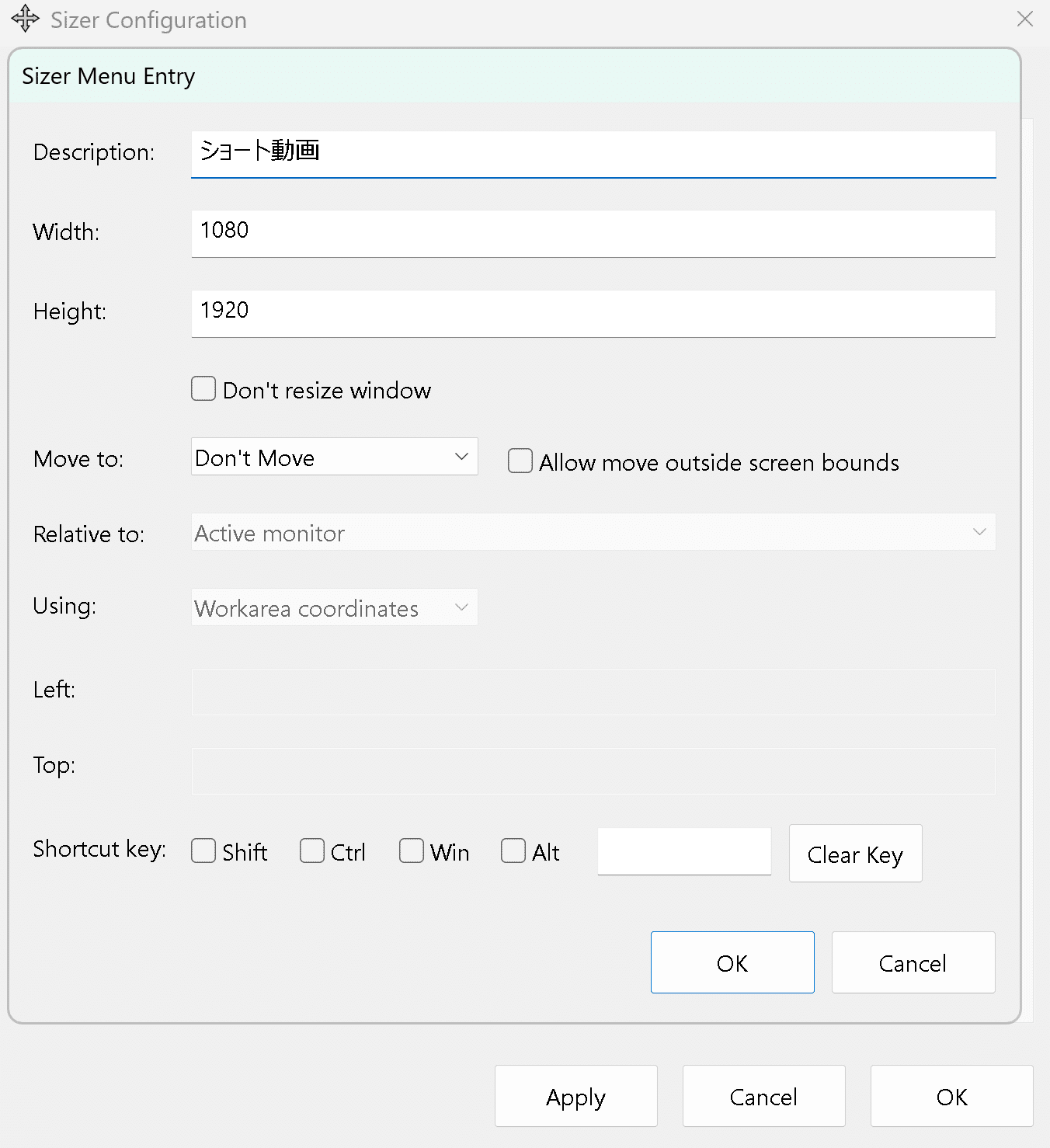Click the Width input field
1050x1148 pixels.
point(593,232)
